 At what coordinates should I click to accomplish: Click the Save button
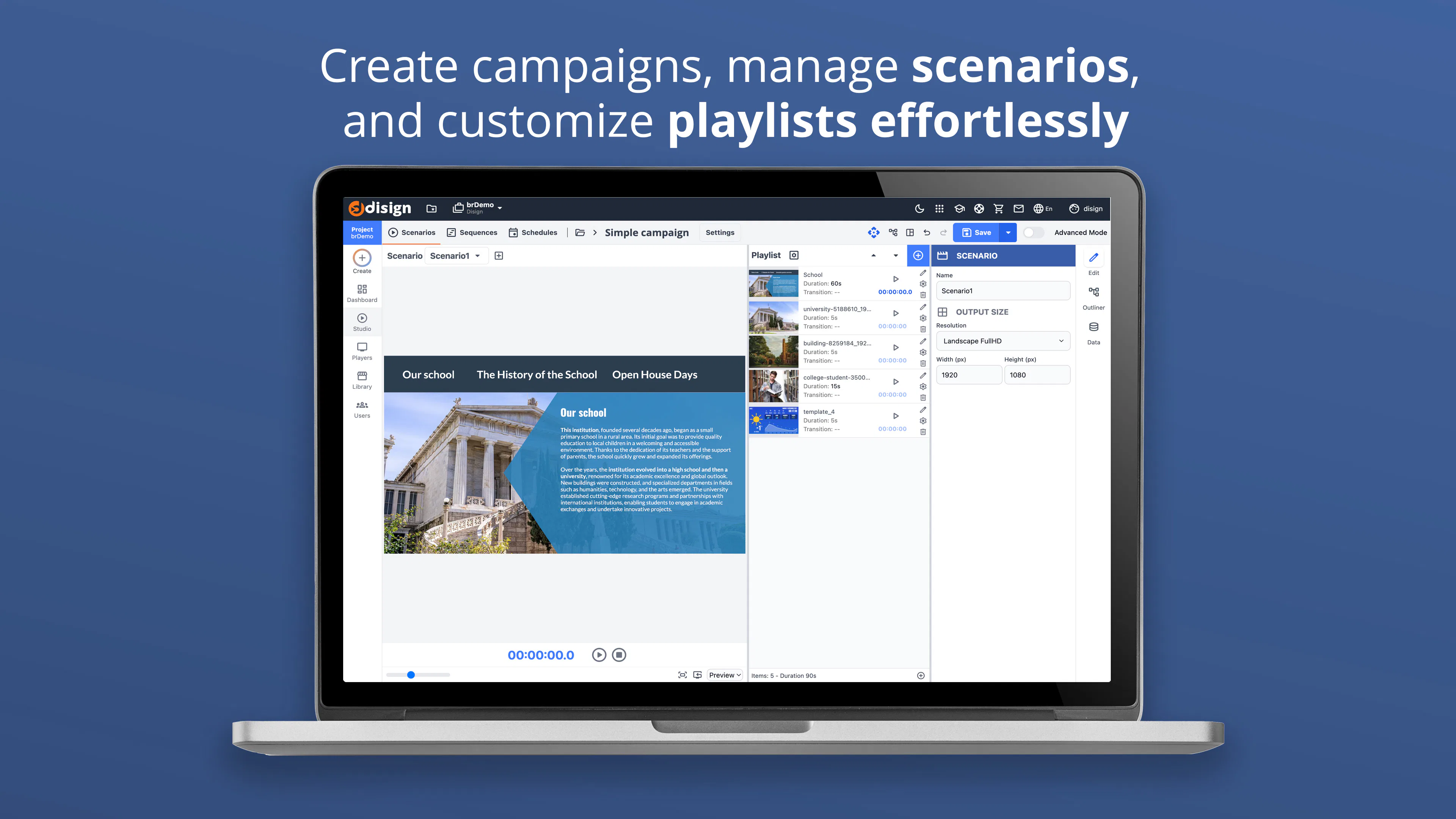[x=976, y=232]
